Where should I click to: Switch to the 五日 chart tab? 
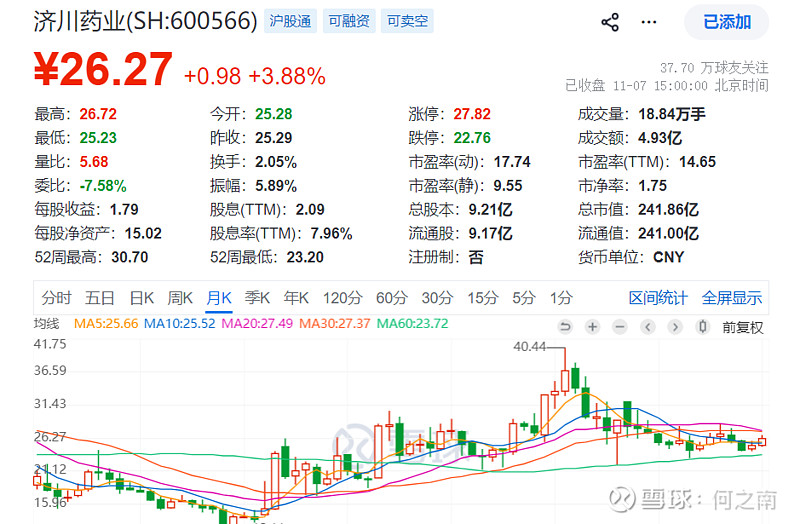[99, 297]
